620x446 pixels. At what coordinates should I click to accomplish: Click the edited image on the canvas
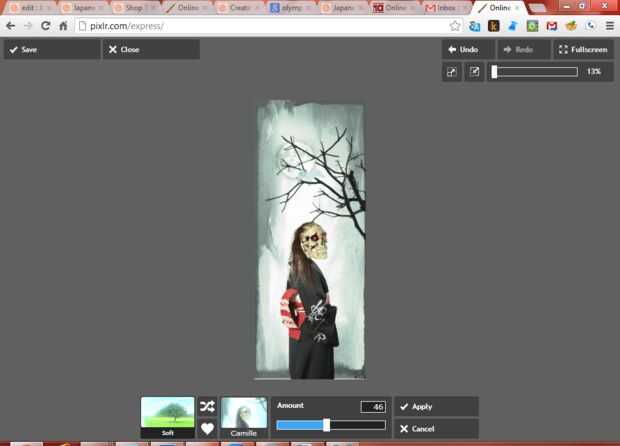point(311,240)
